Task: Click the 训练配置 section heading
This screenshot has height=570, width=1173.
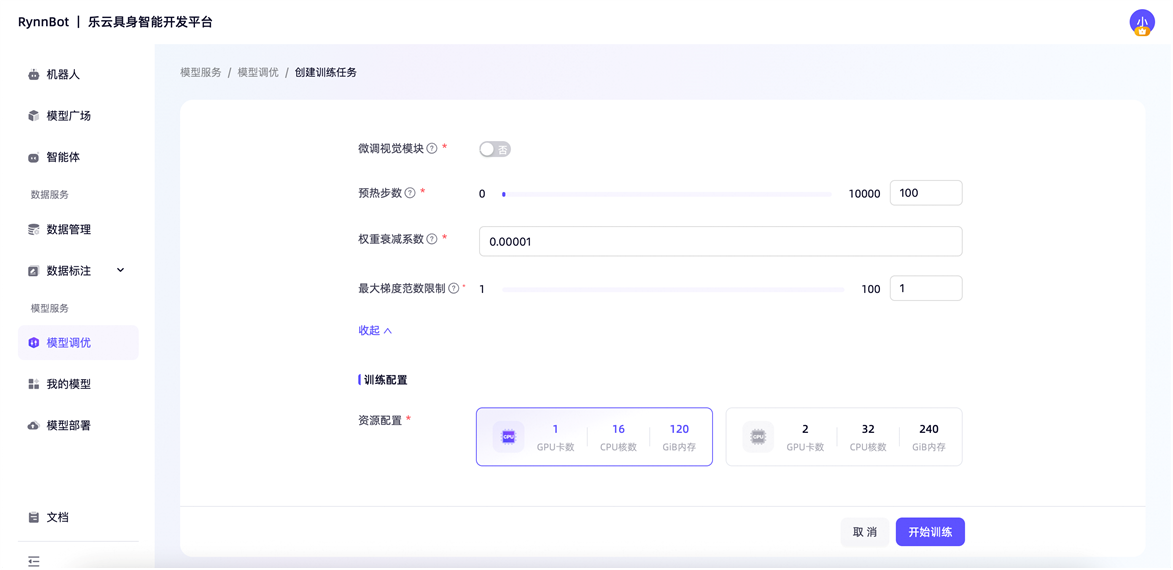Action: click(x=385, y=380)
